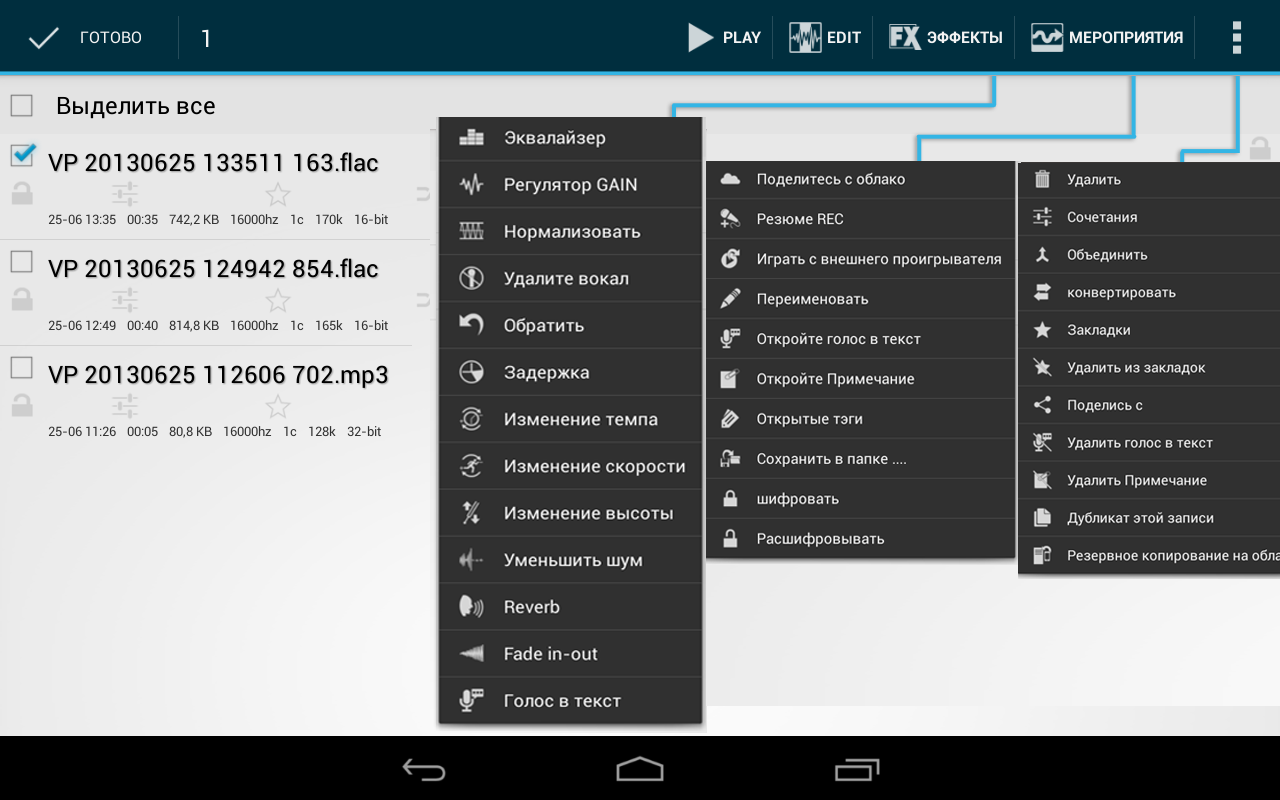
Task: Open the ЭФФЕКТЫ effects dropdown
Action: coord(945,38)
